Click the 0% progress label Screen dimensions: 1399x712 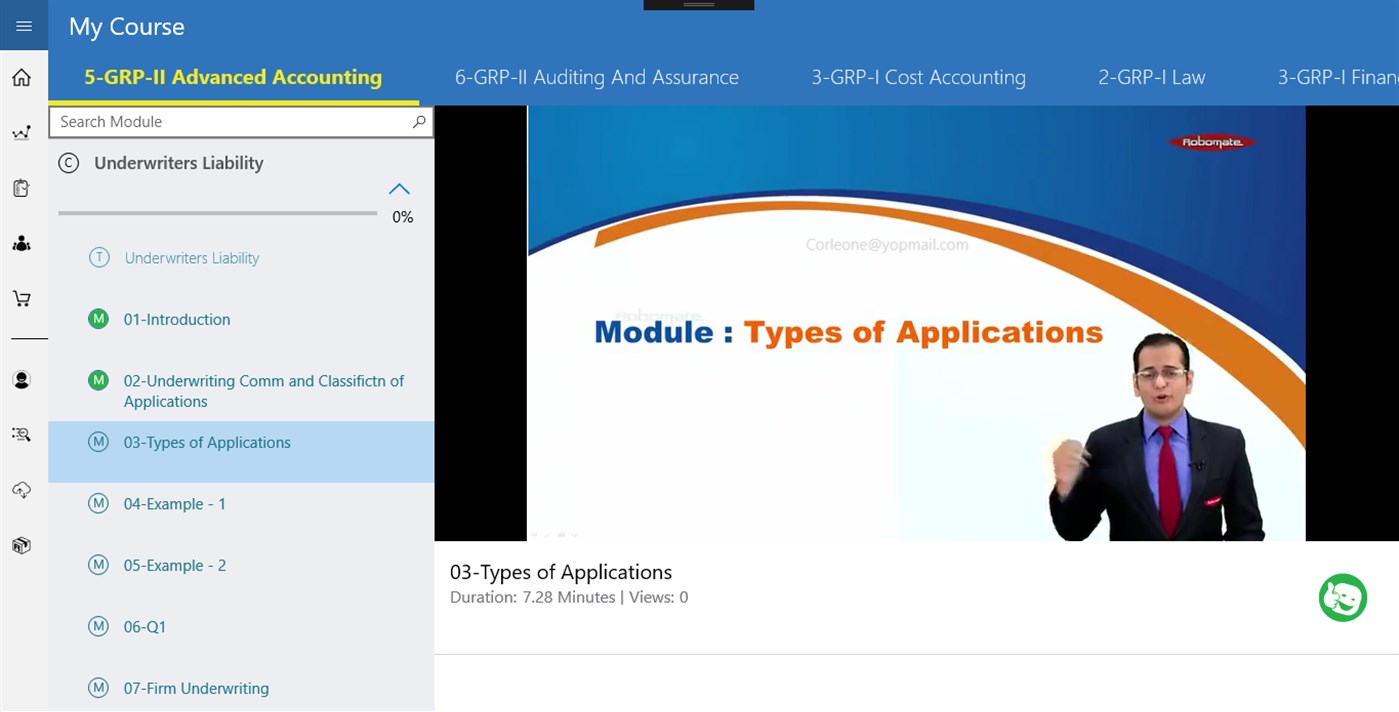pyautogui.click(x=403, y=217)
